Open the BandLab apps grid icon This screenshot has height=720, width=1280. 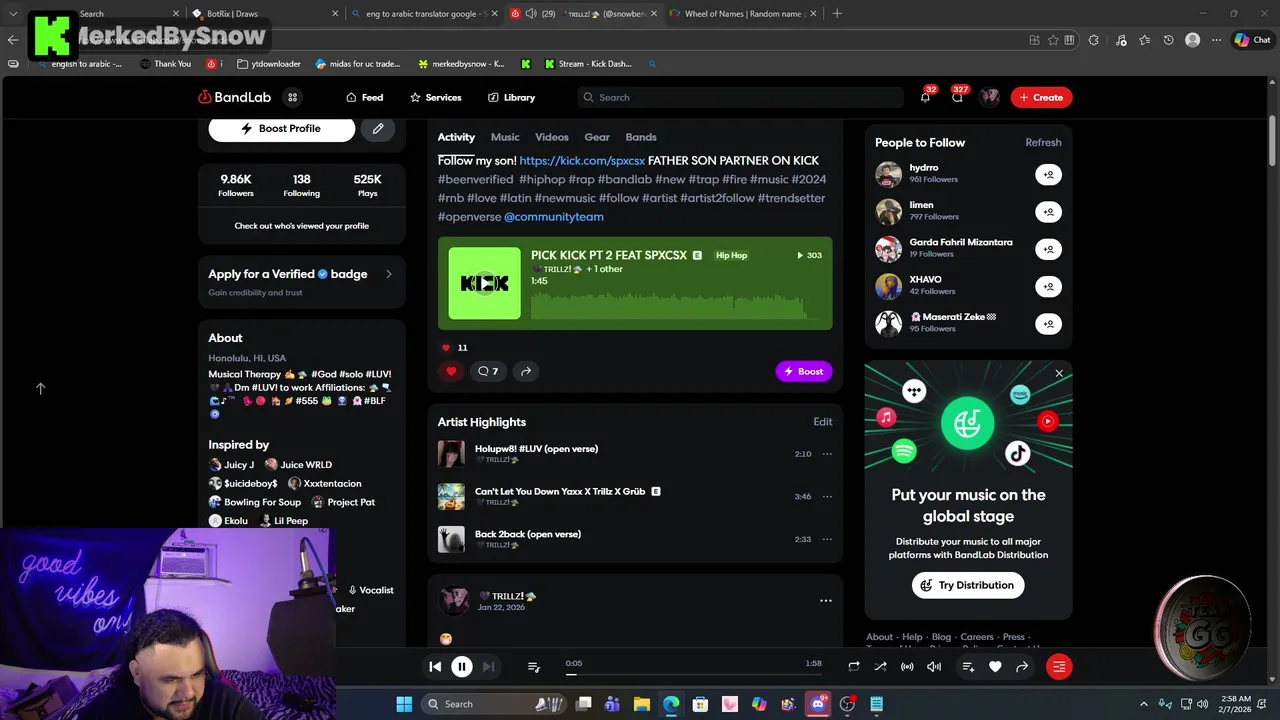292,97
